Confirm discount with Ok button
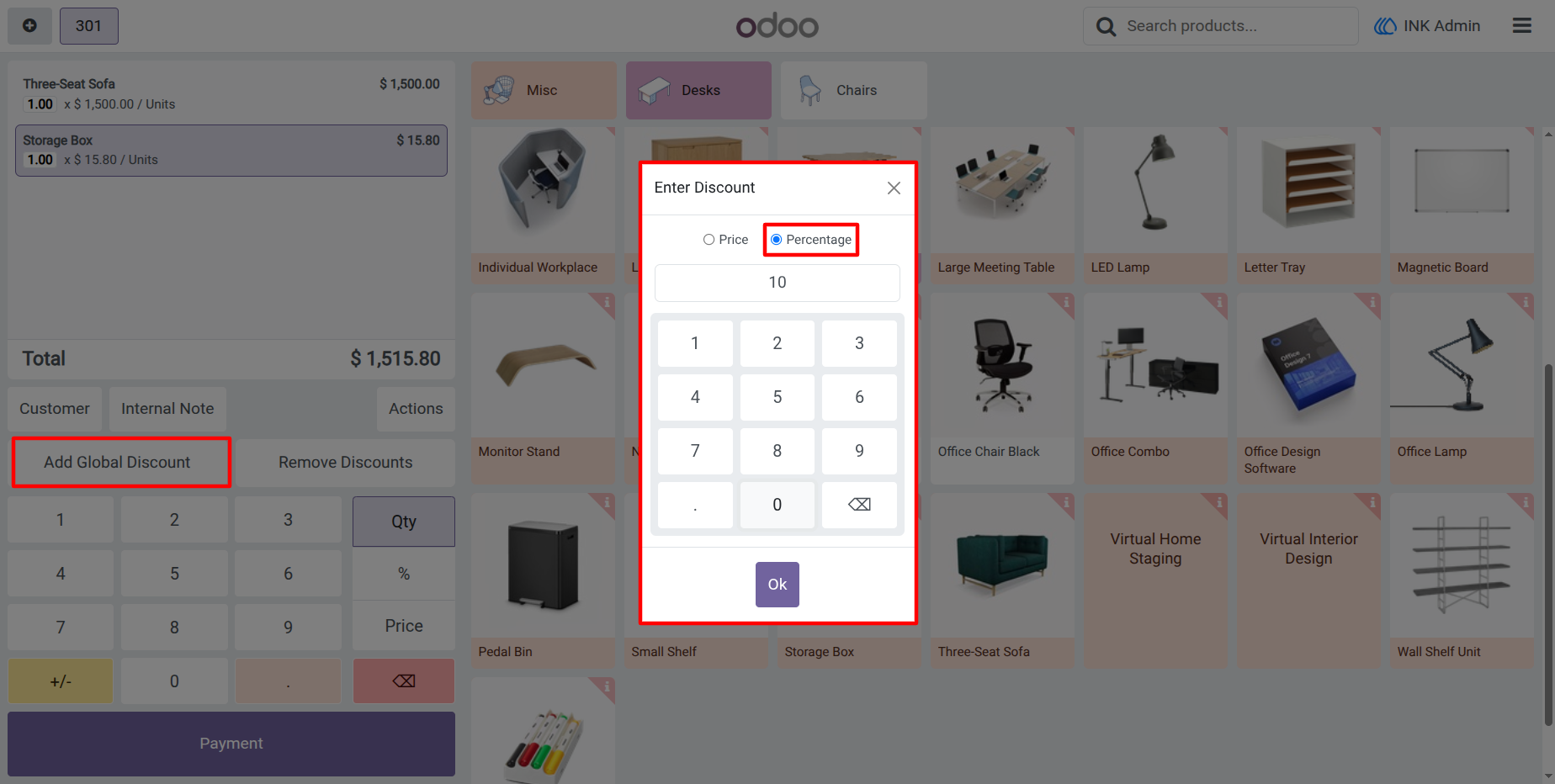Viewport: 1555px width, 784px height. (x=777, y=585)
